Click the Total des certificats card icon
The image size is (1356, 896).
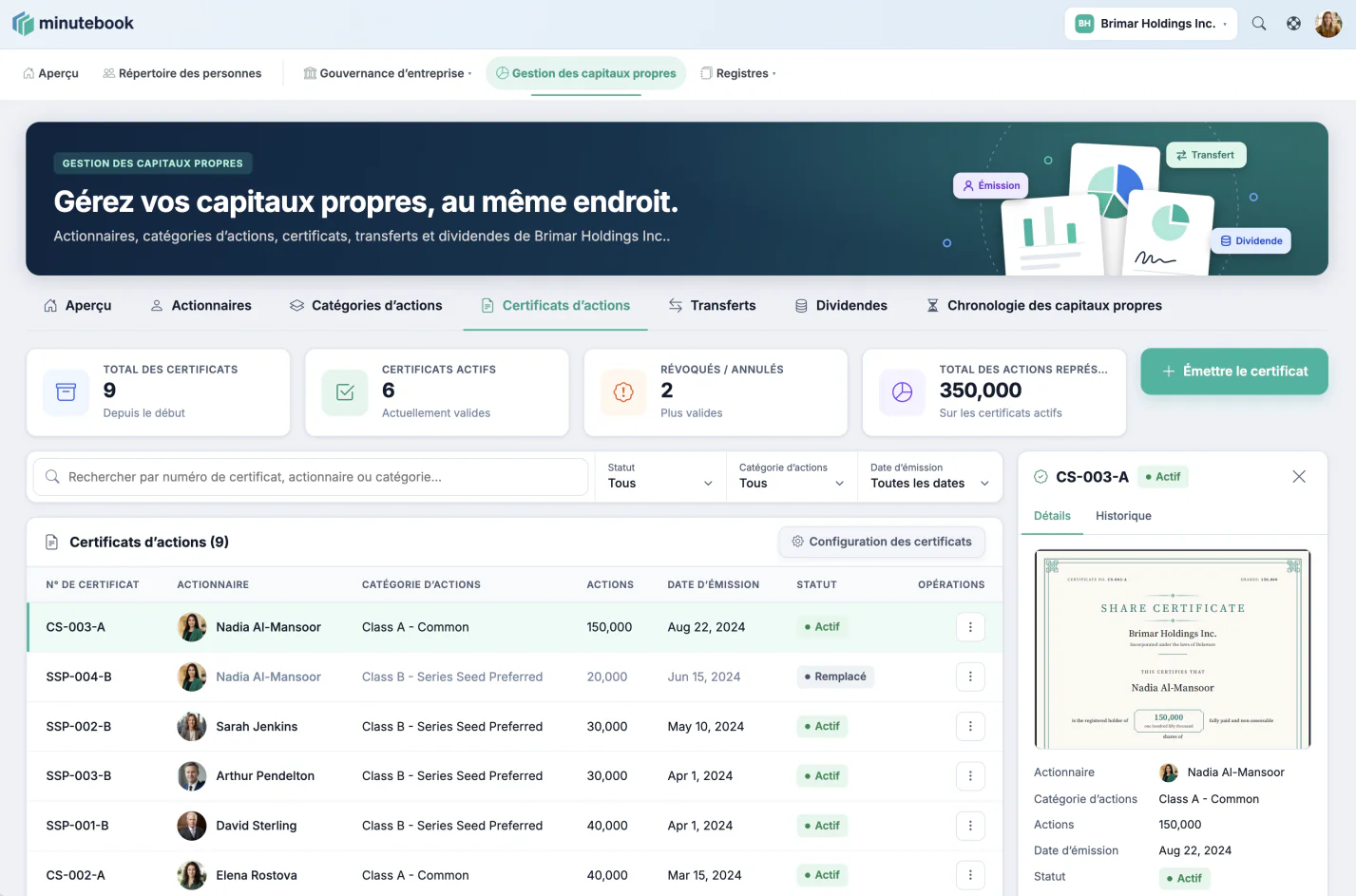pos(66,392)
